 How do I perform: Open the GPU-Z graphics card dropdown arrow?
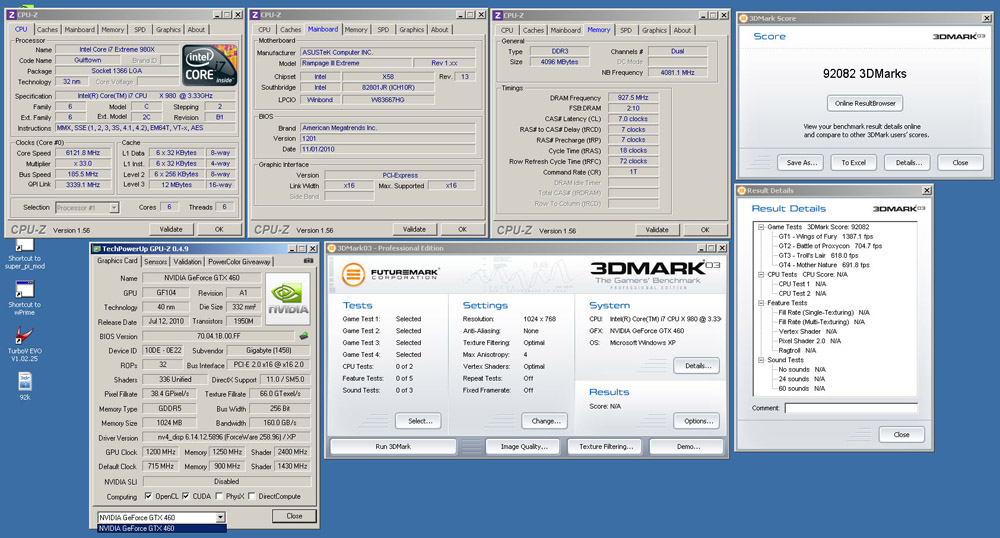tap(220, 518)
